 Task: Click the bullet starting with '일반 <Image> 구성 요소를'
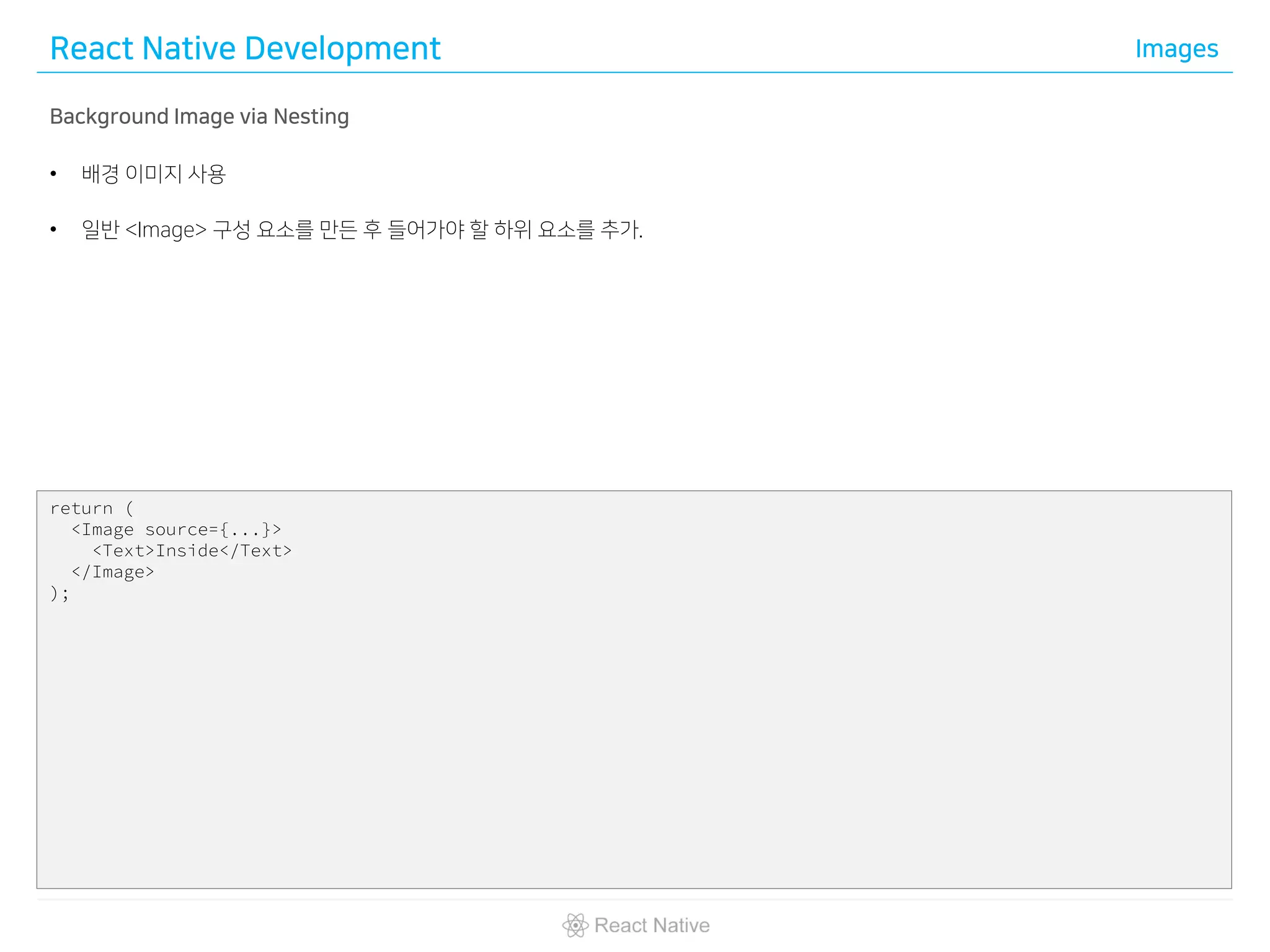click(362, 229)
